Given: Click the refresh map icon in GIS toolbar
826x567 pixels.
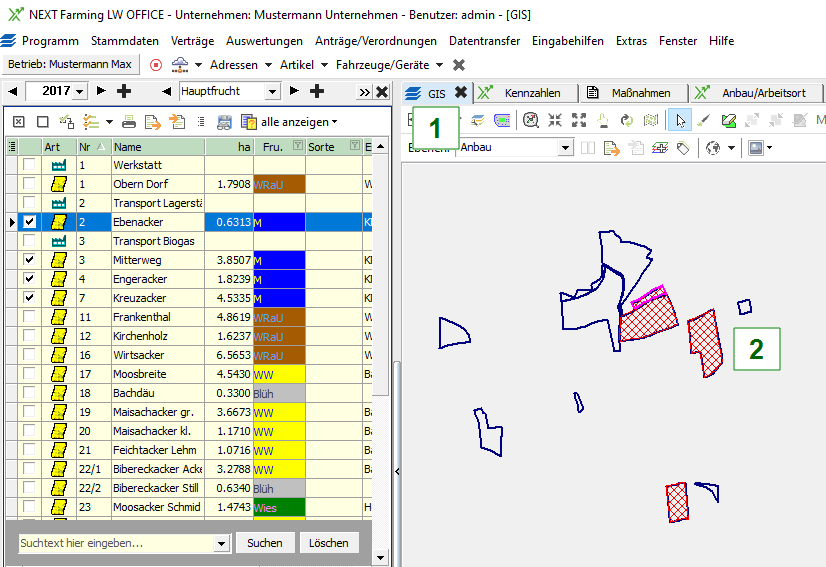Looking at the screenshot, I should 627,121.
